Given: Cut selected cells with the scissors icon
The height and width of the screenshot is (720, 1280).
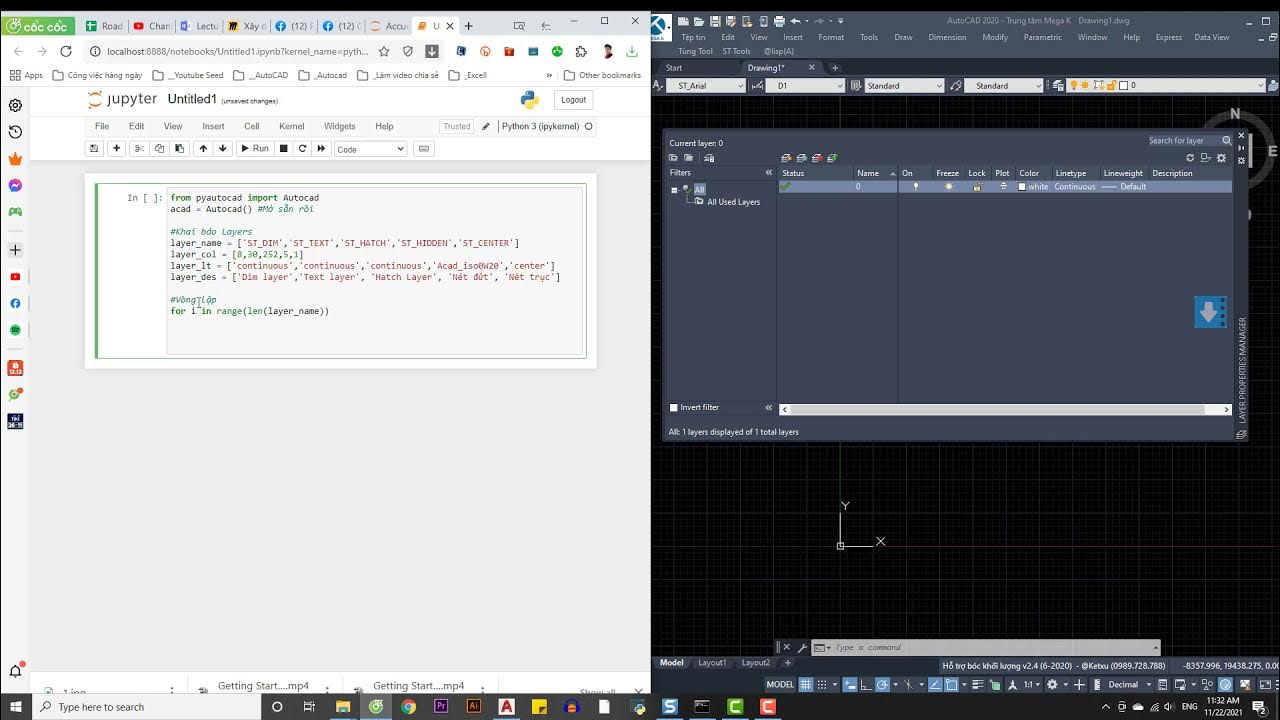Looking at the screenshot, I should 139,148.
